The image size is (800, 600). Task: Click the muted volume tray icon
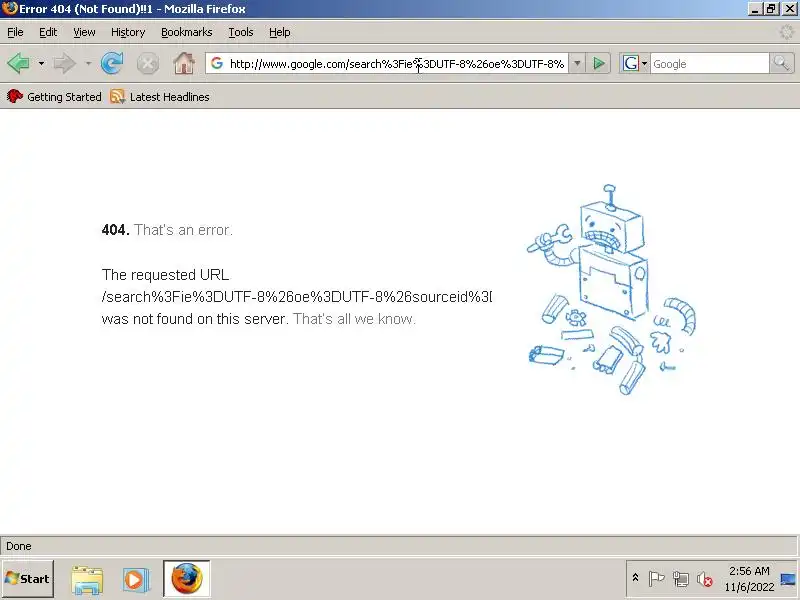pos(705,579)
